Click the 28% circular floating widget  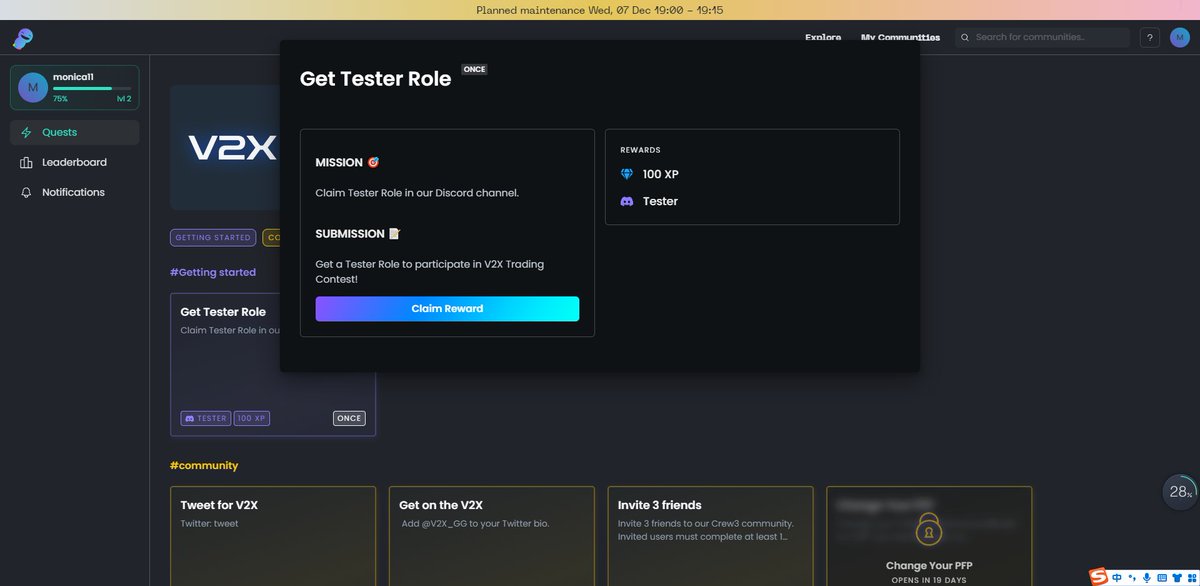pos(1181,491)
